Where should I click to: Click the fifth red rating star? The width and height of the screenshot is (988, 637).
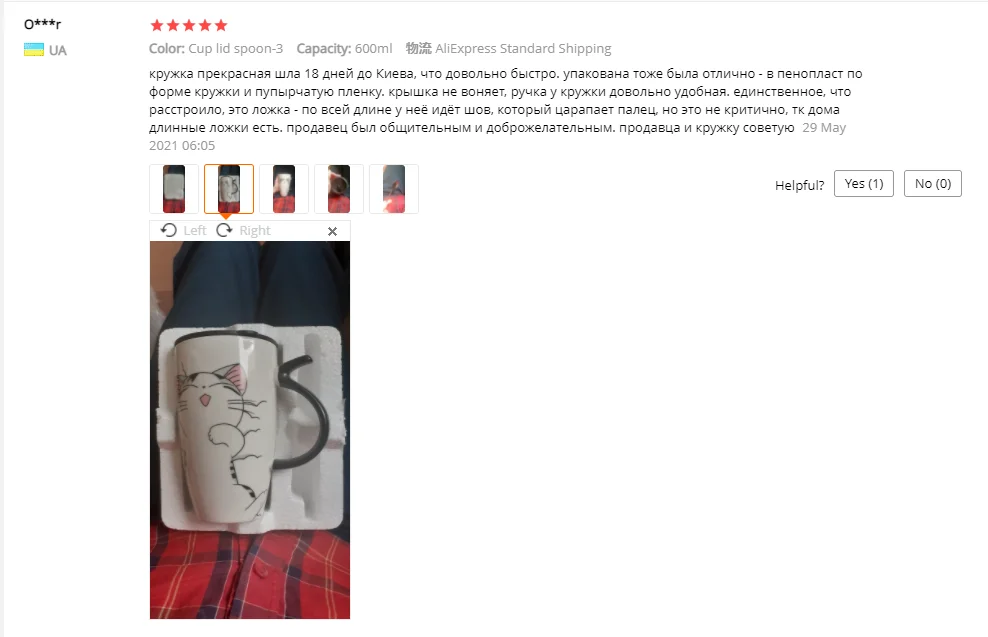point(221,25)
